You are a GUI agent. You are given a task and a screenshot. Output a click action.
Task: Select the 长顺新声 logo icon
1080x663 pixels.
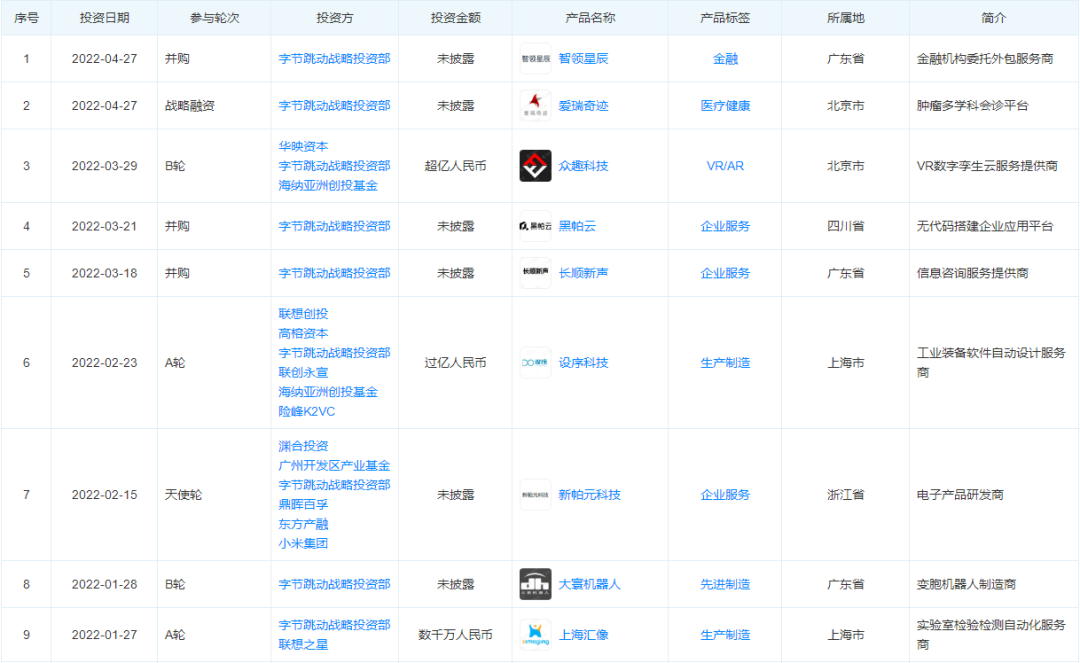pos(535,273)
